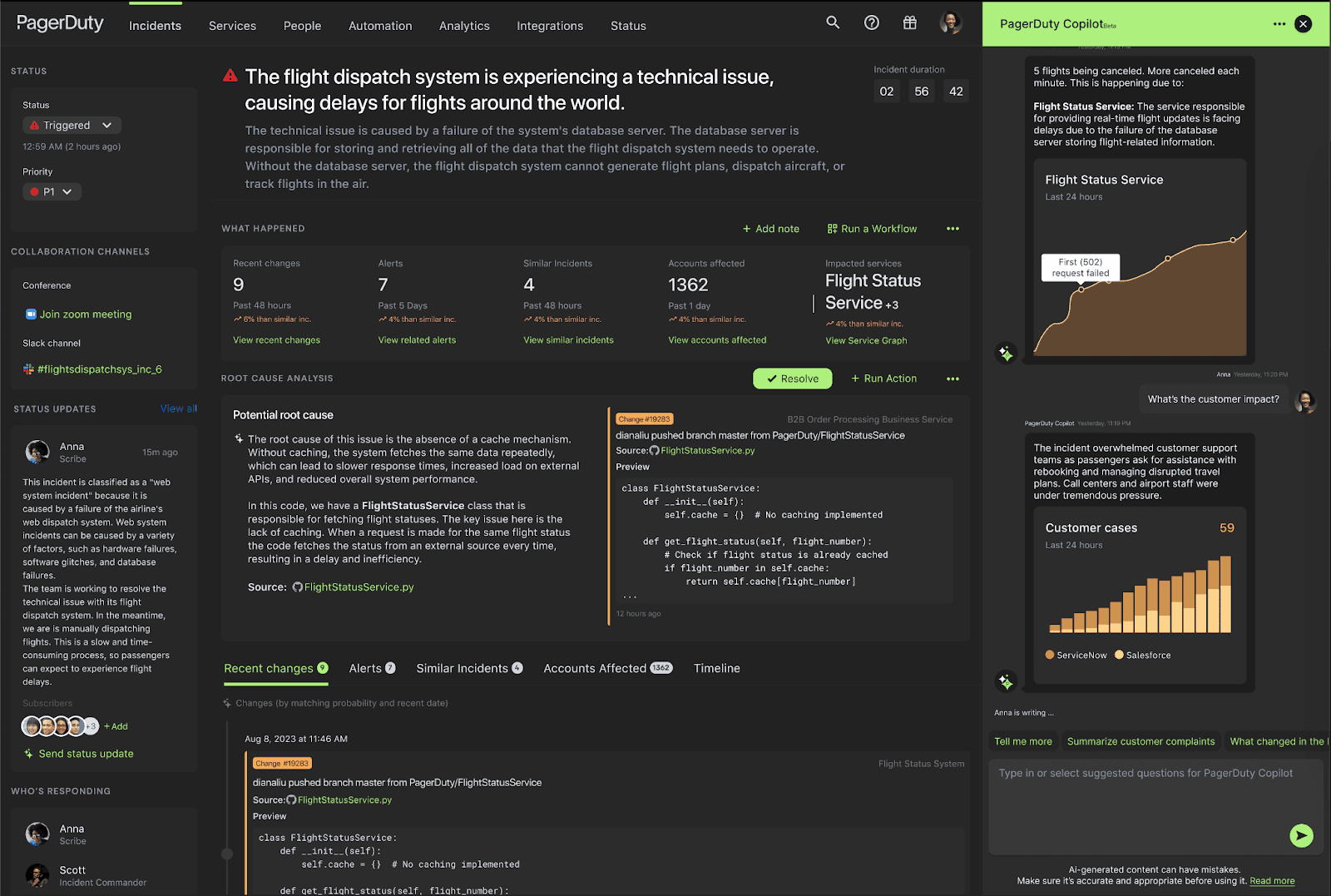Viewport: 1331px width, 896px height.
Task: Open the Services menu
Action: click(x=232, y=26)
